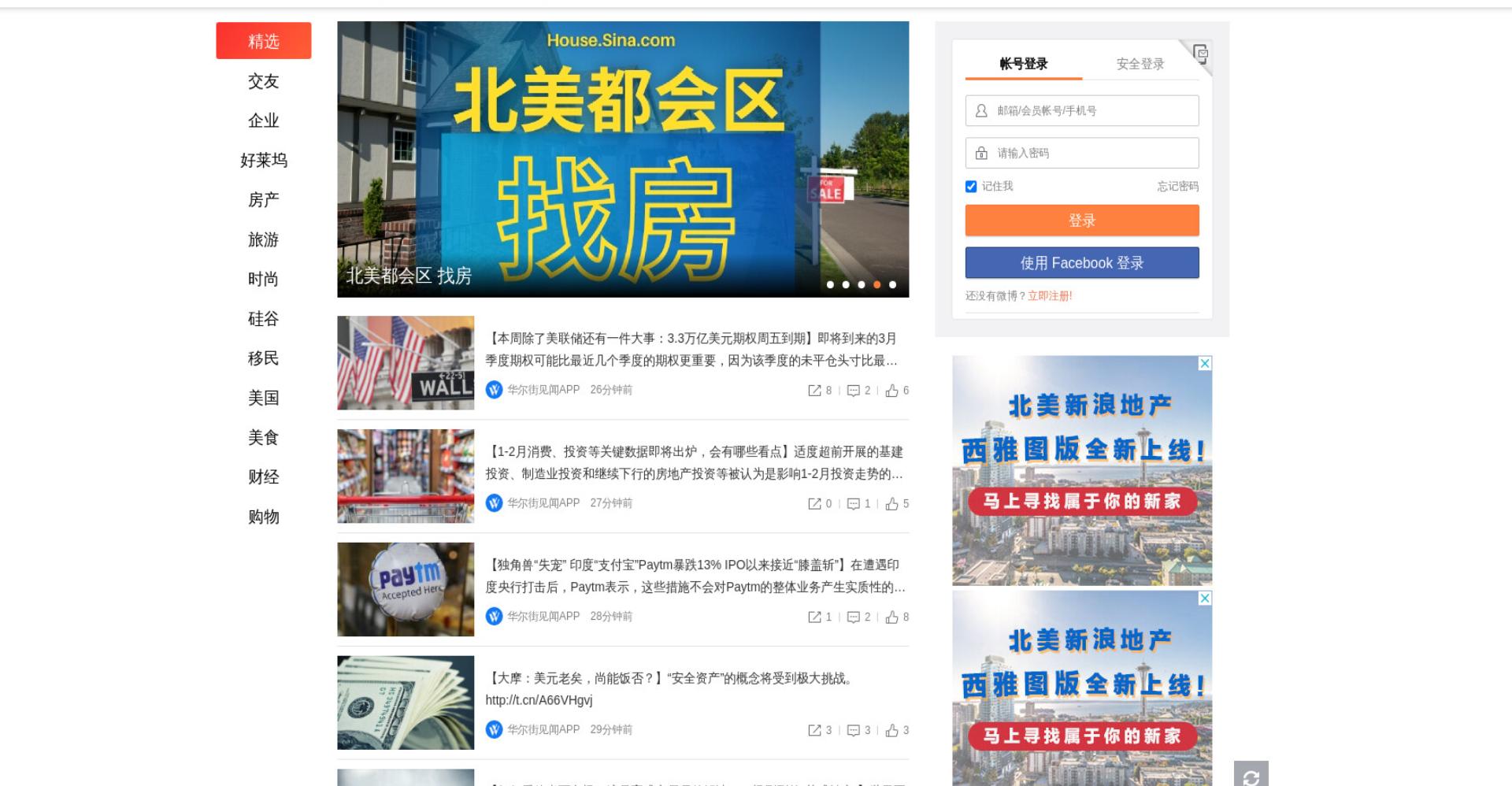Like the 27分钟前 post
This screenshot has width=1512, height=786.
[x=891, y=504]
